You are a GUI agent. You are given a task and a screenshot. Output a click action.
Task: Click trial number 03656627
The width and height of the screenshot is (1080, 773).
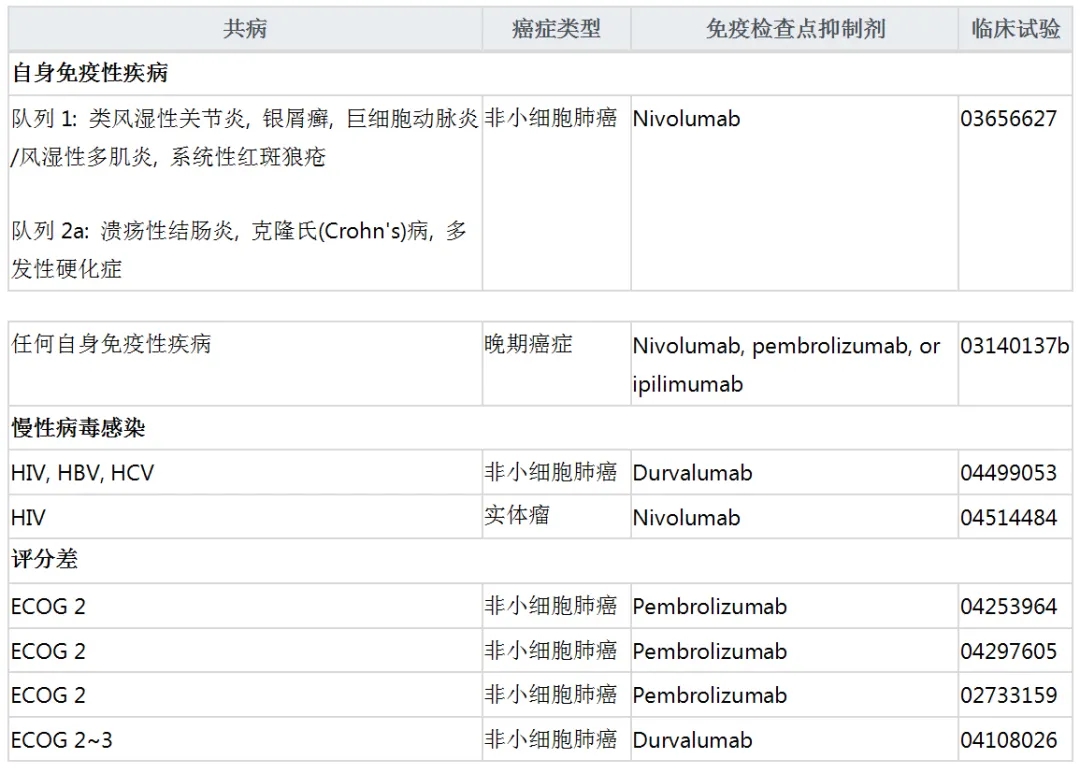(x=1008, y=119)
